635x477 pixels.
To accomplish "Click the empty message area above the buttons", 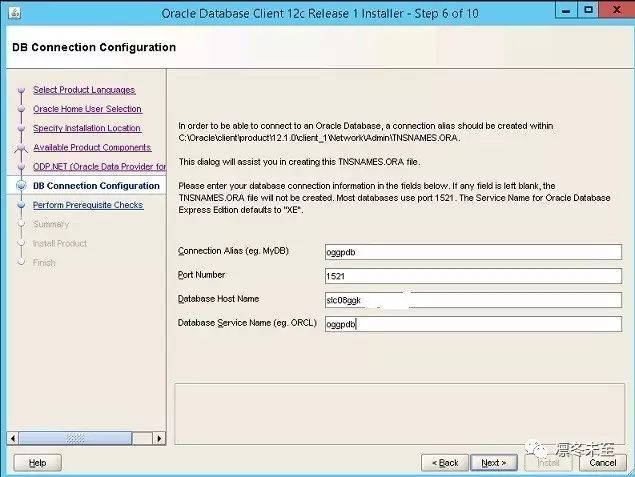I will [x=400, y=414].
